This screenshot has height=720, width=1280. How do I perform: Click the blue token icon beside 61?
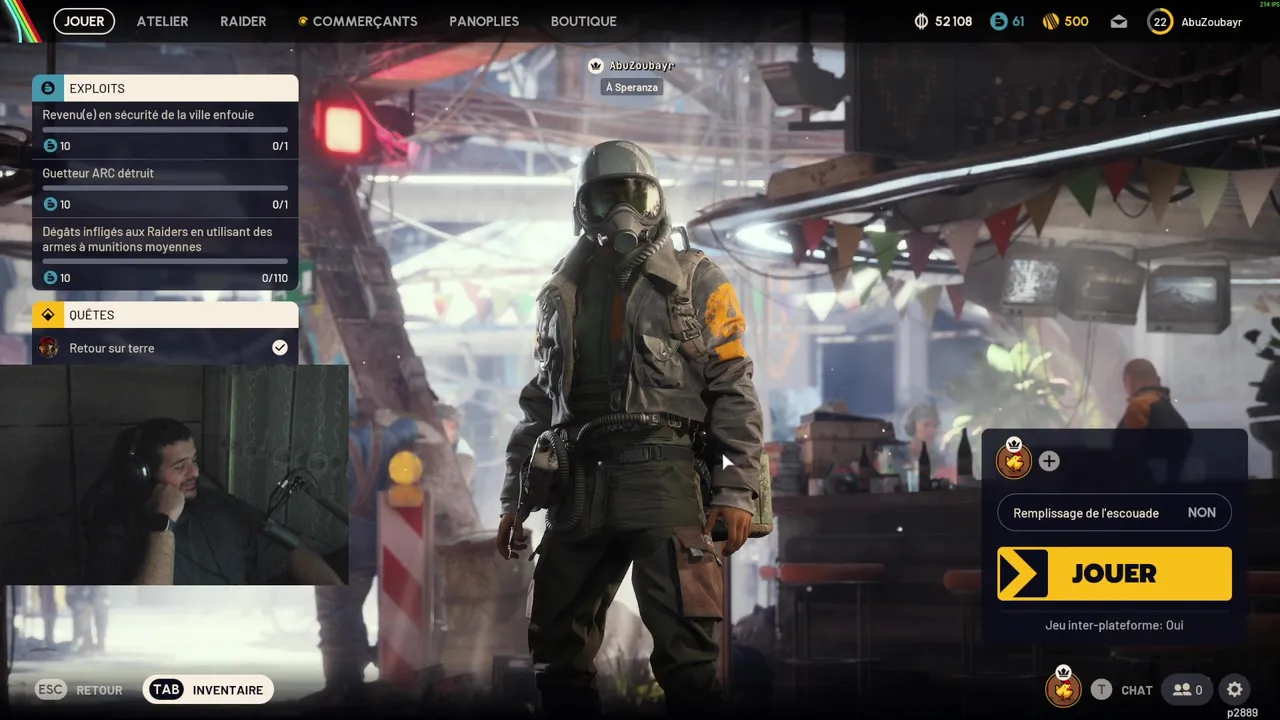(x=997, y=21)
